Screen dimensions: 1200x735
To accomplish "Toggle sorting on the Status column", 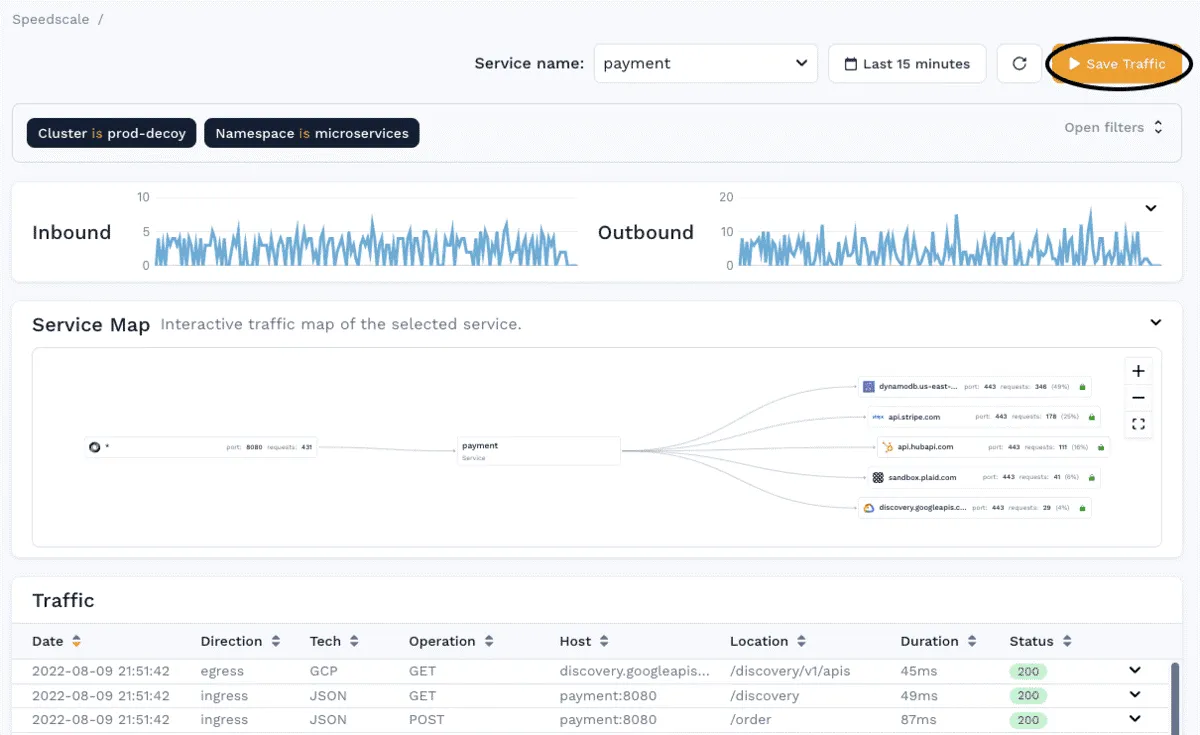I will tap(1067, 641).
